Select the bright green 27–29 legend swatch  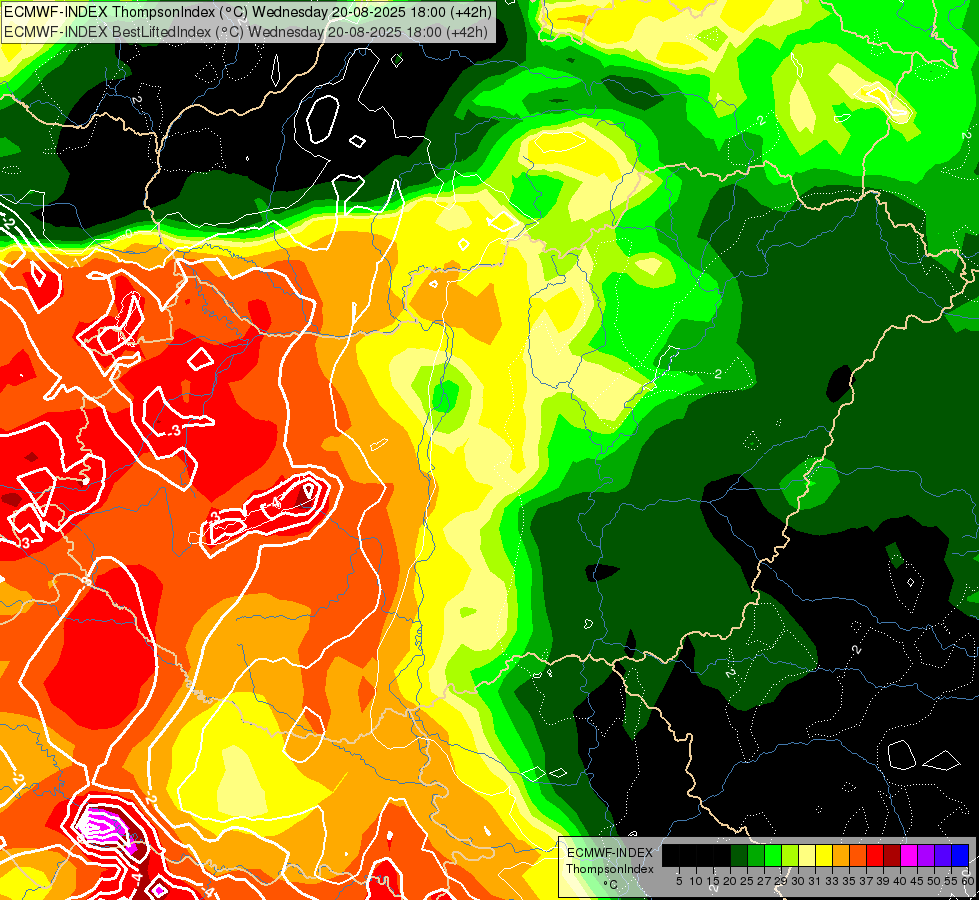pos(773,855)
